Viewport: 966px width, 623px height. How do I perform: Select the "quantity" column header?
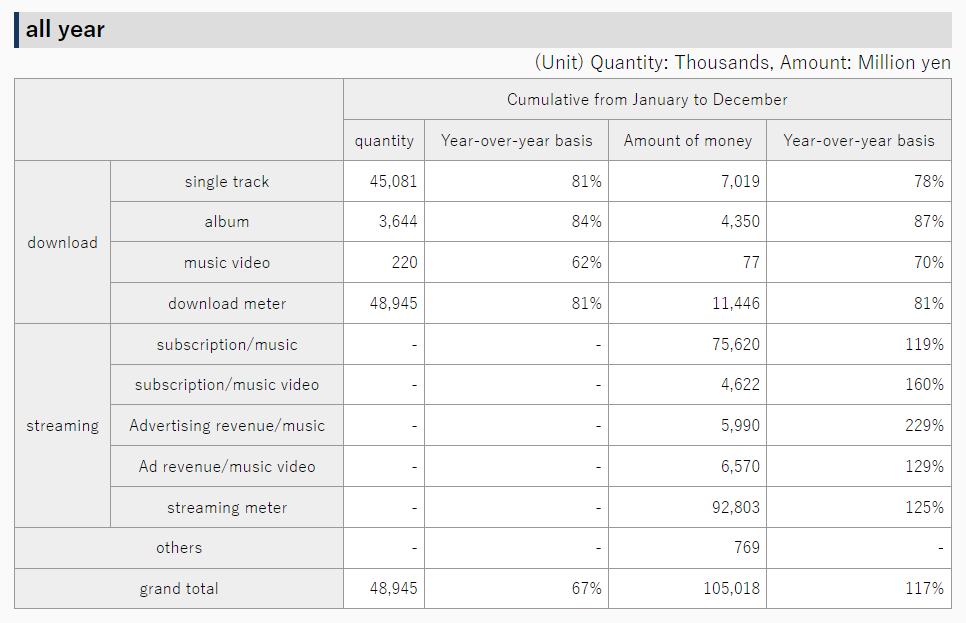point(384,141)
